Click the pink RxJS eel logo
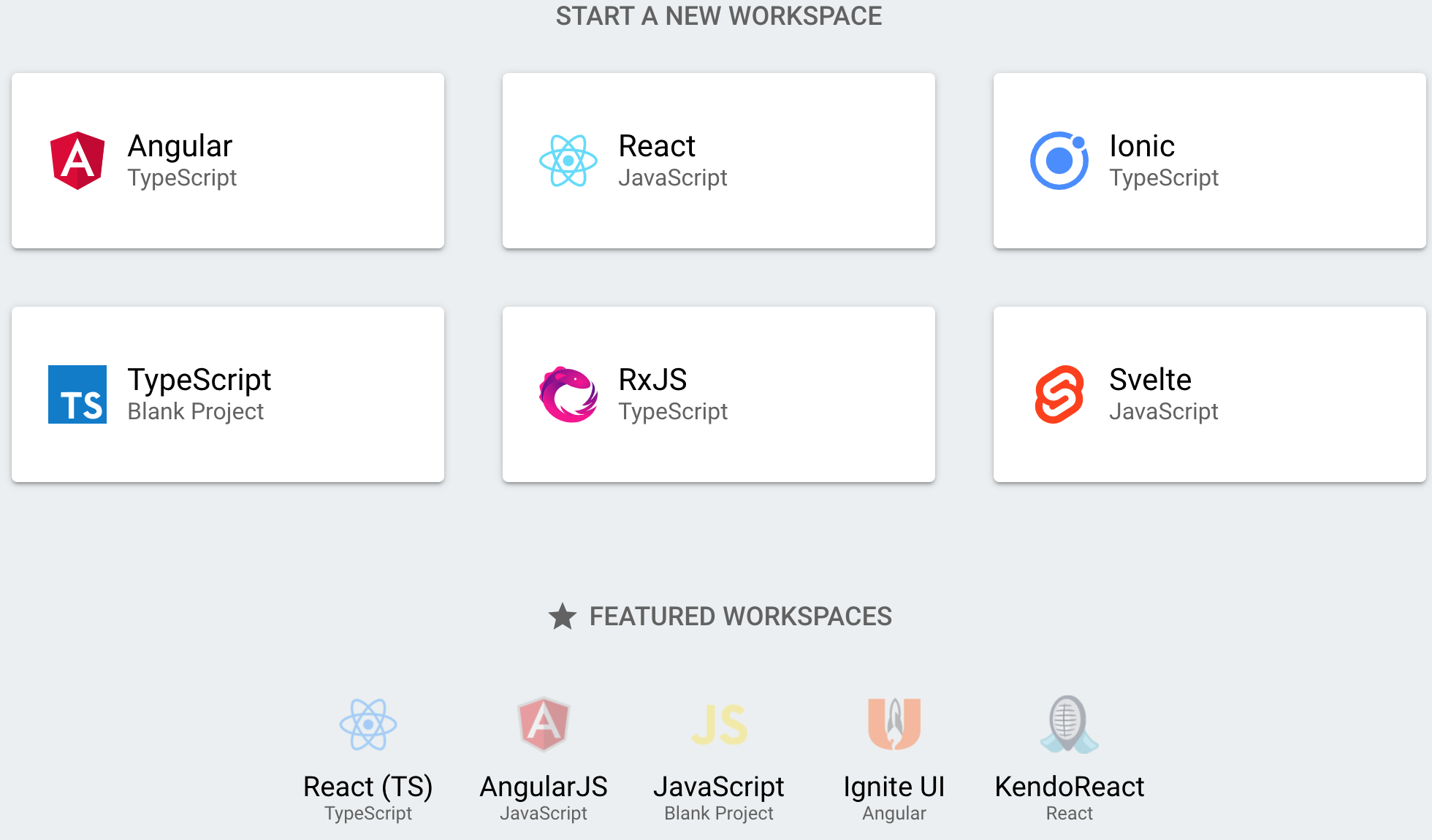Viewport: 1432px width, 840px height. click(568, 394)
